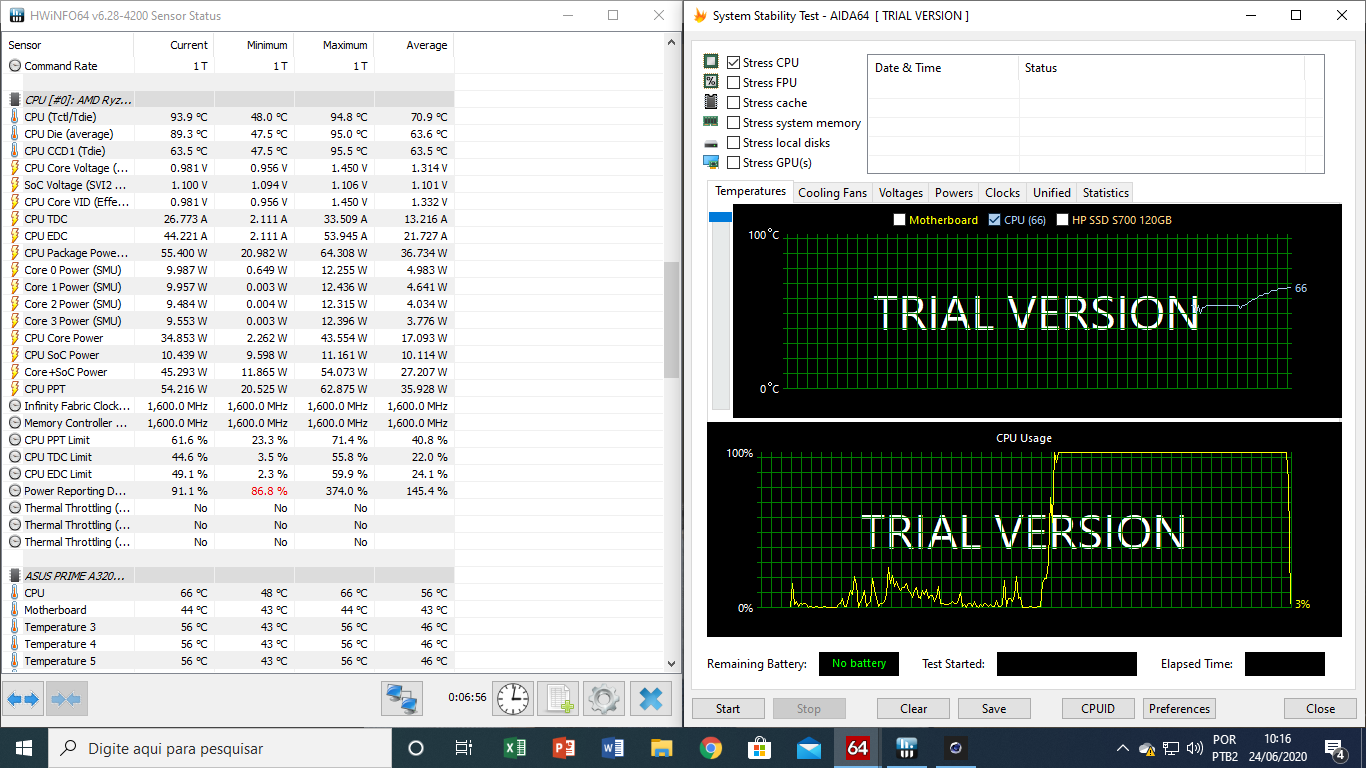1366x768 pixels.
Task: Select the Temperatures tab
Action: [750, 191]
